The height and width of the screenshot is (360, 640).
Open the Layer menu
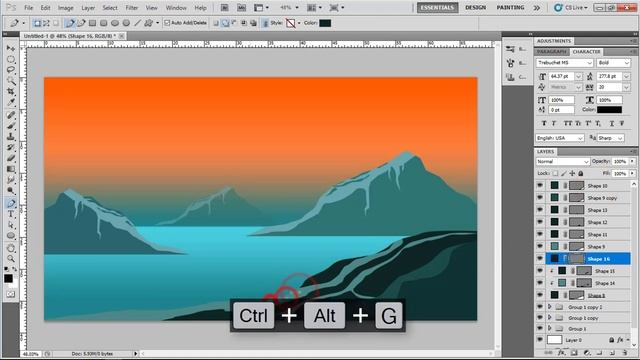coord(88,8)
